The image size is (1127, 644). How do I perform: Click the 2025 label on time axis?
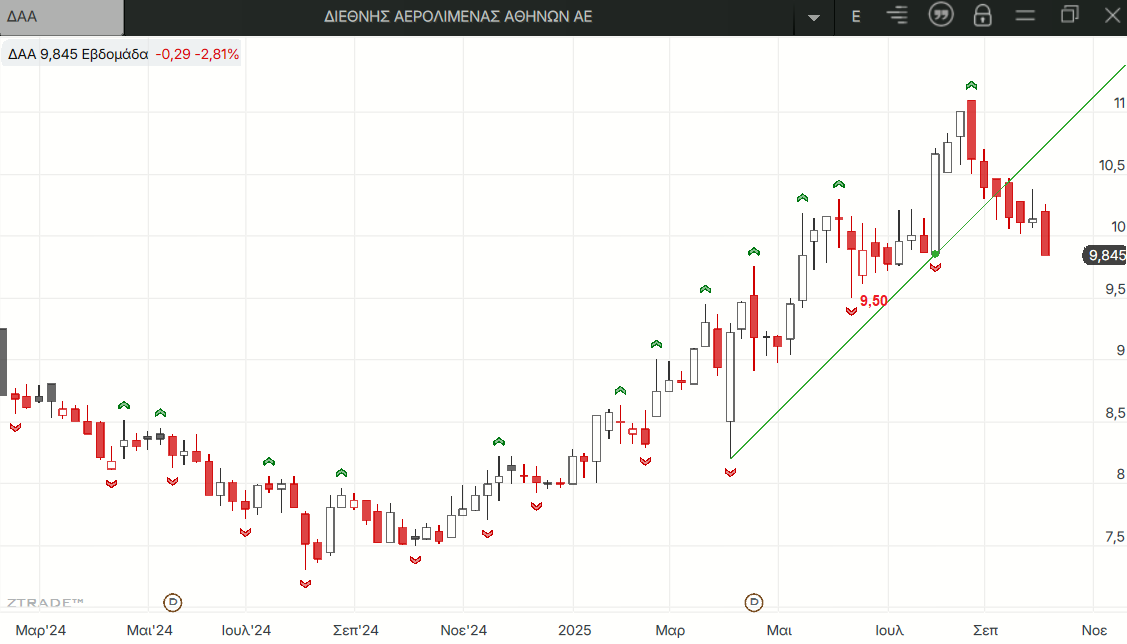(x=573, y=630)
